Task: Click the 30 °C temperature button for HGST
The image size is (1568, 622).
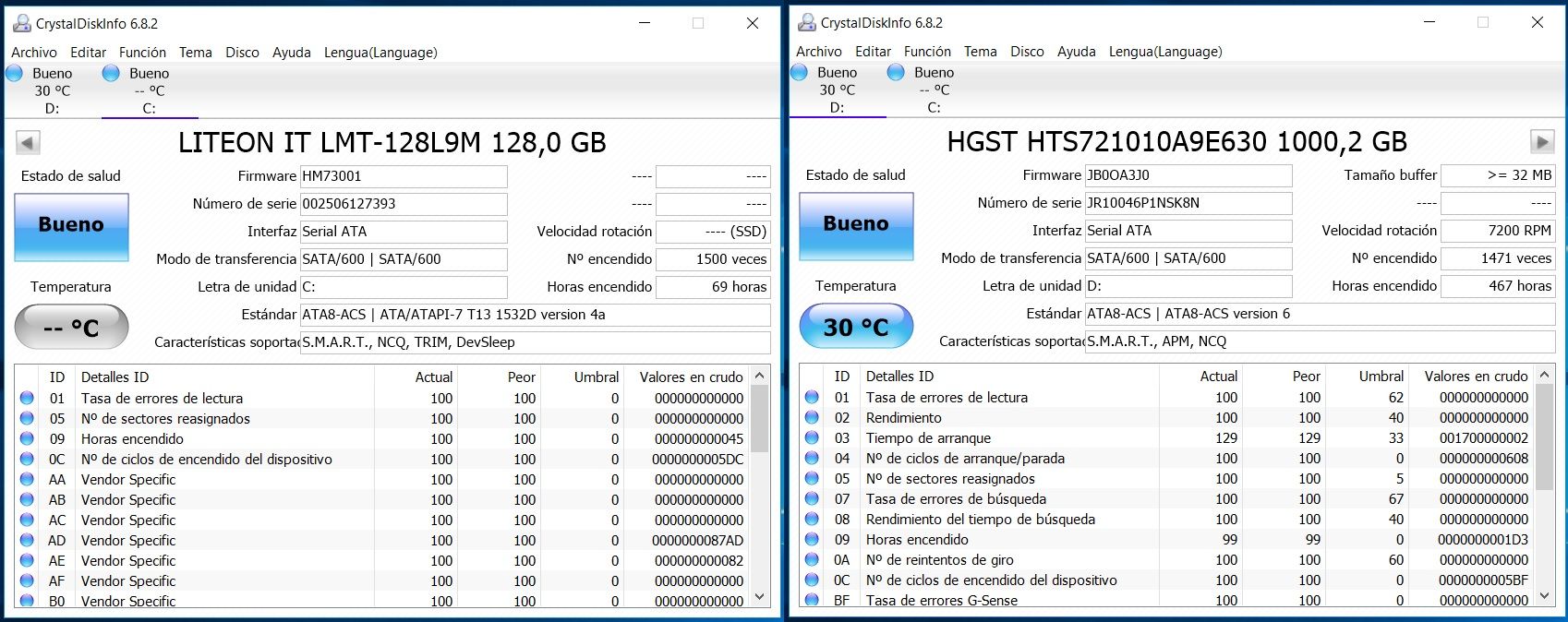Action: (856, 327)
